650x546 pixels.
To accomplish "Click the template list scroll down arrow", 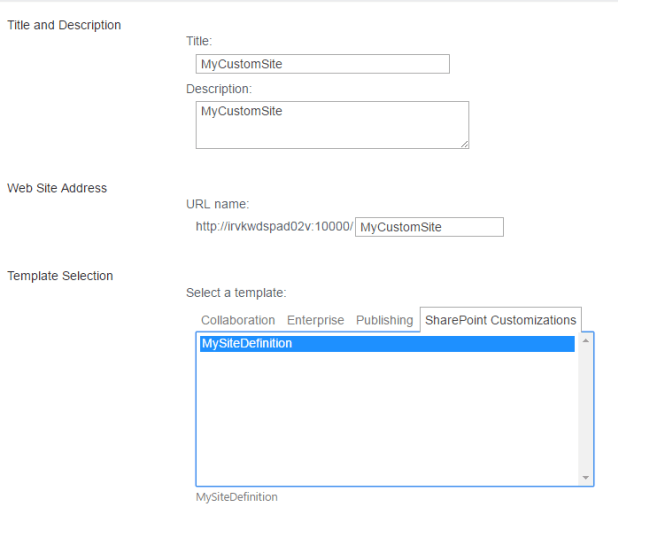I will tap(585, 478).
